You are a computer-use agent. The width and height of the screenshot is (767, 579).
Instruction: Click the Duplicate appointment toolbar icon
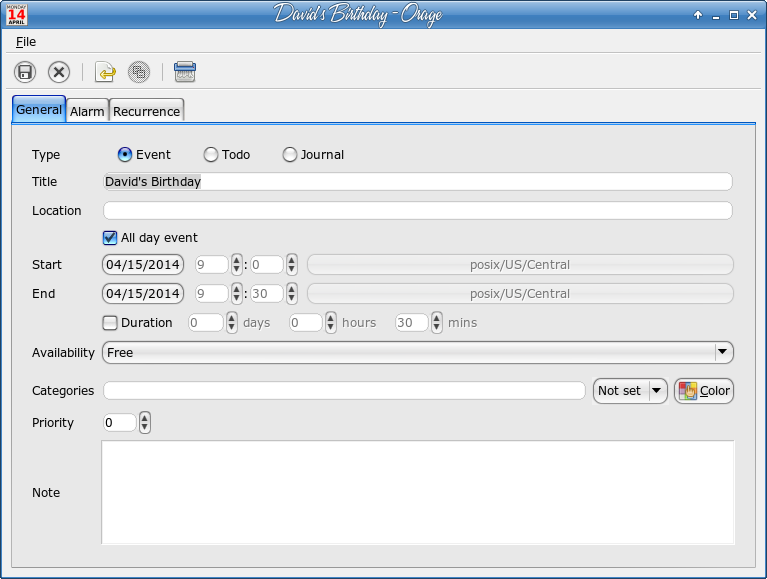tap(139, 72)
